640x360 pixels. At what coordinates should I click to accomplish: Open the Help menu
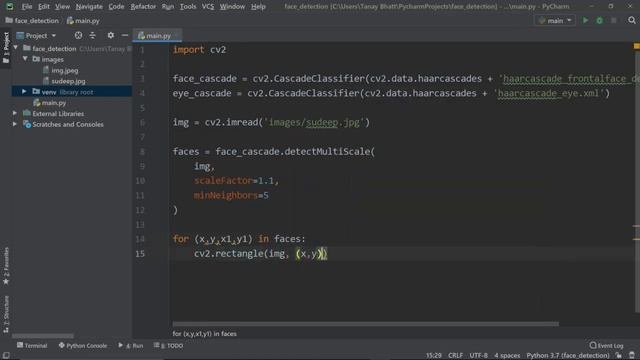(x=258, y=7)
